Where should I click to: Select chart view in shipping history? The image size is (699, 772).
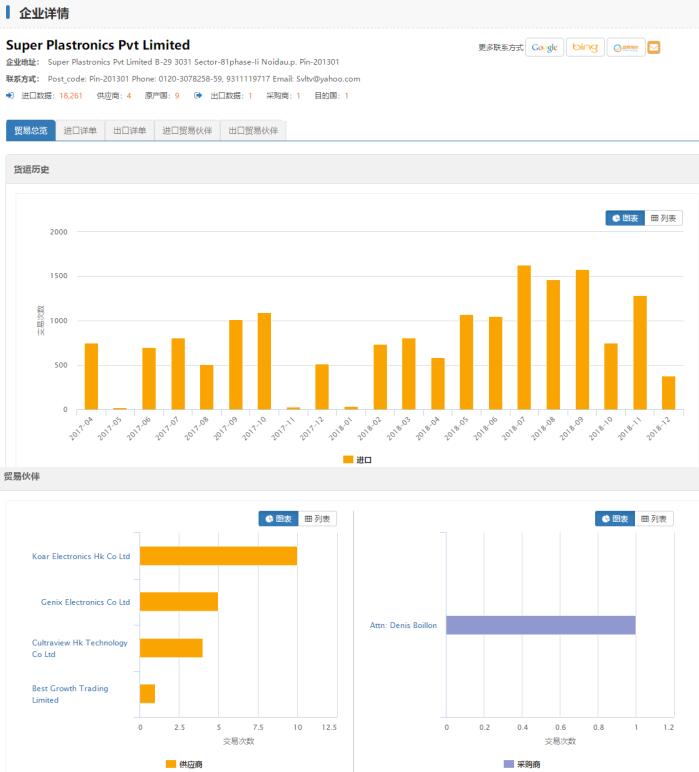pos(625,218)
